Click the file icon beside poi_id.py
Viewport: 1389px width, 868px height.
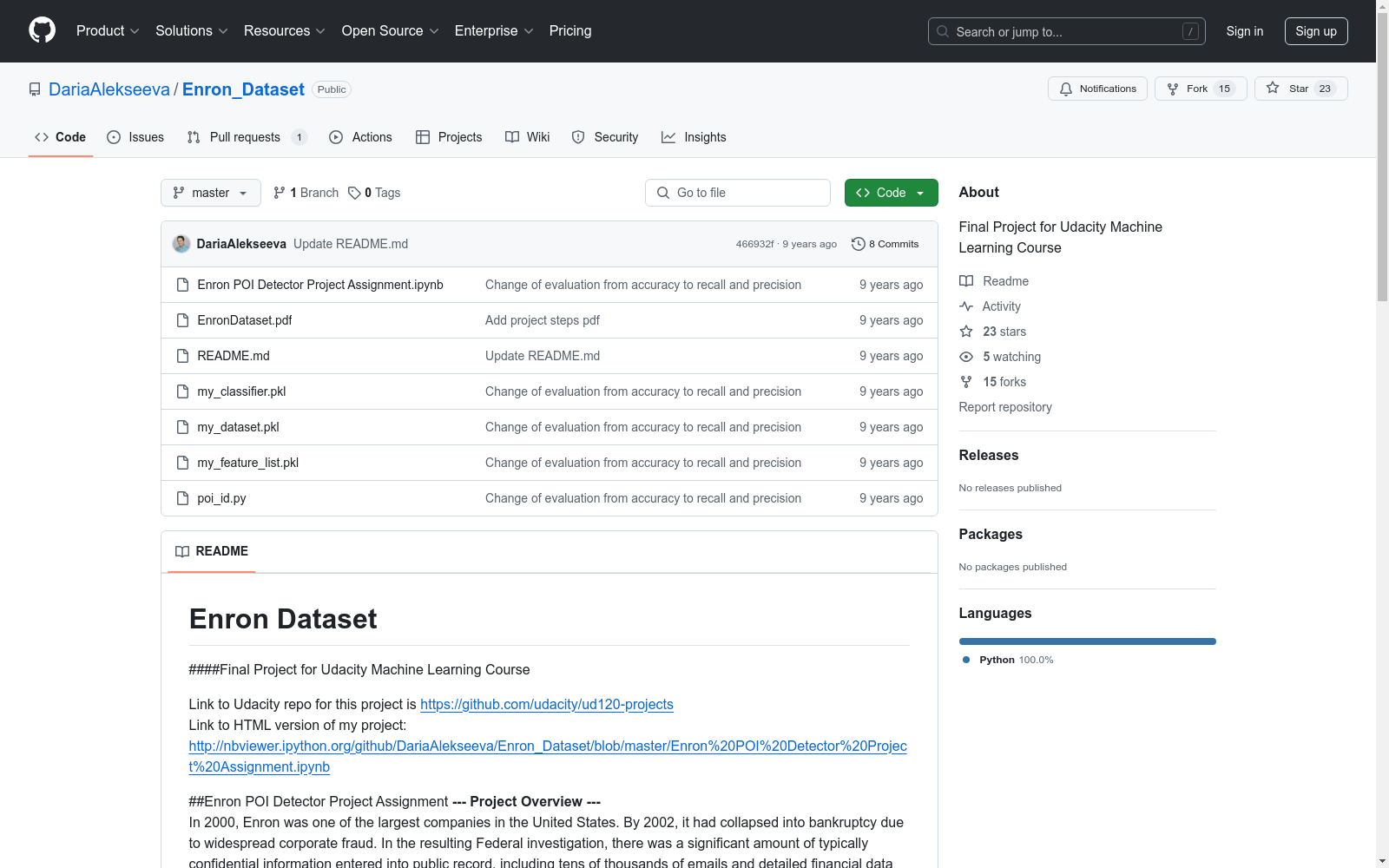pyautogui.click(x=182, y=498)
